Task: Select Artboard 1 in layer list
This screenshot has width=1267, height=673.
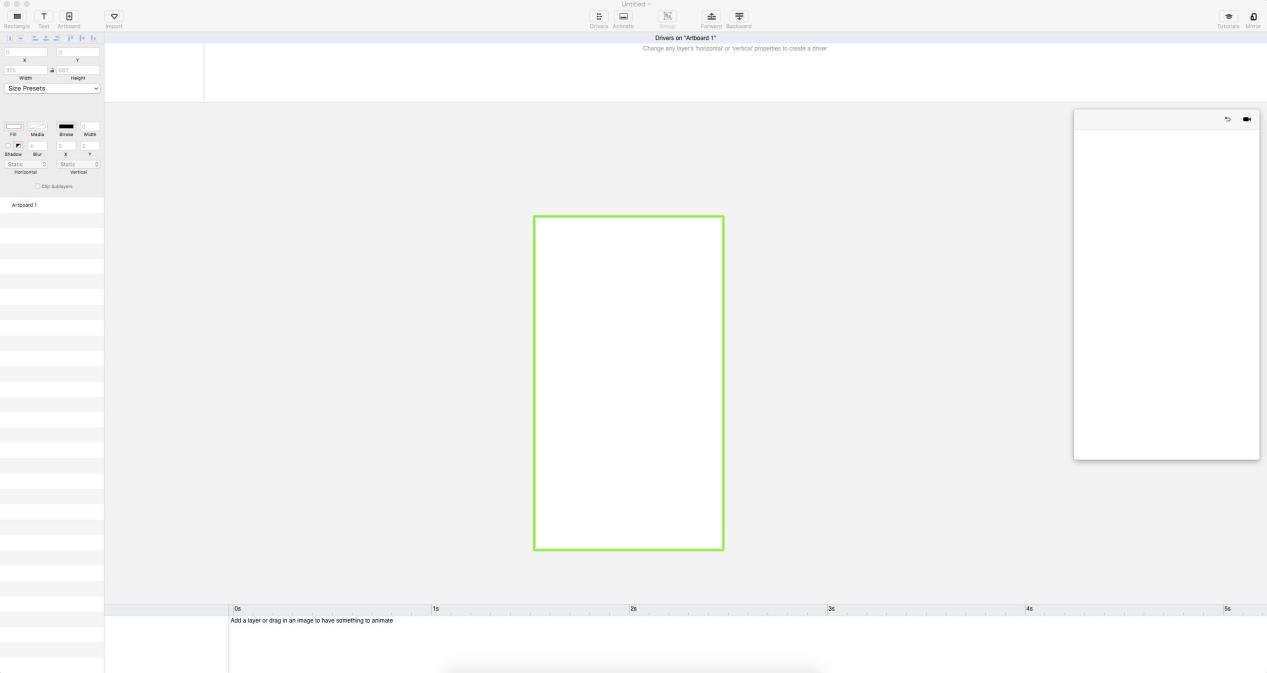Action: 24,205
